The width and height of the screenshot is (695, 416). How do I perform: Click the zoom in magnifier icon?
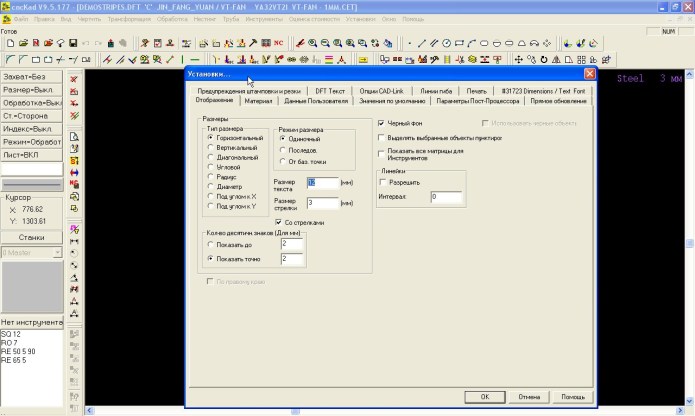click(x=312, y=43)
